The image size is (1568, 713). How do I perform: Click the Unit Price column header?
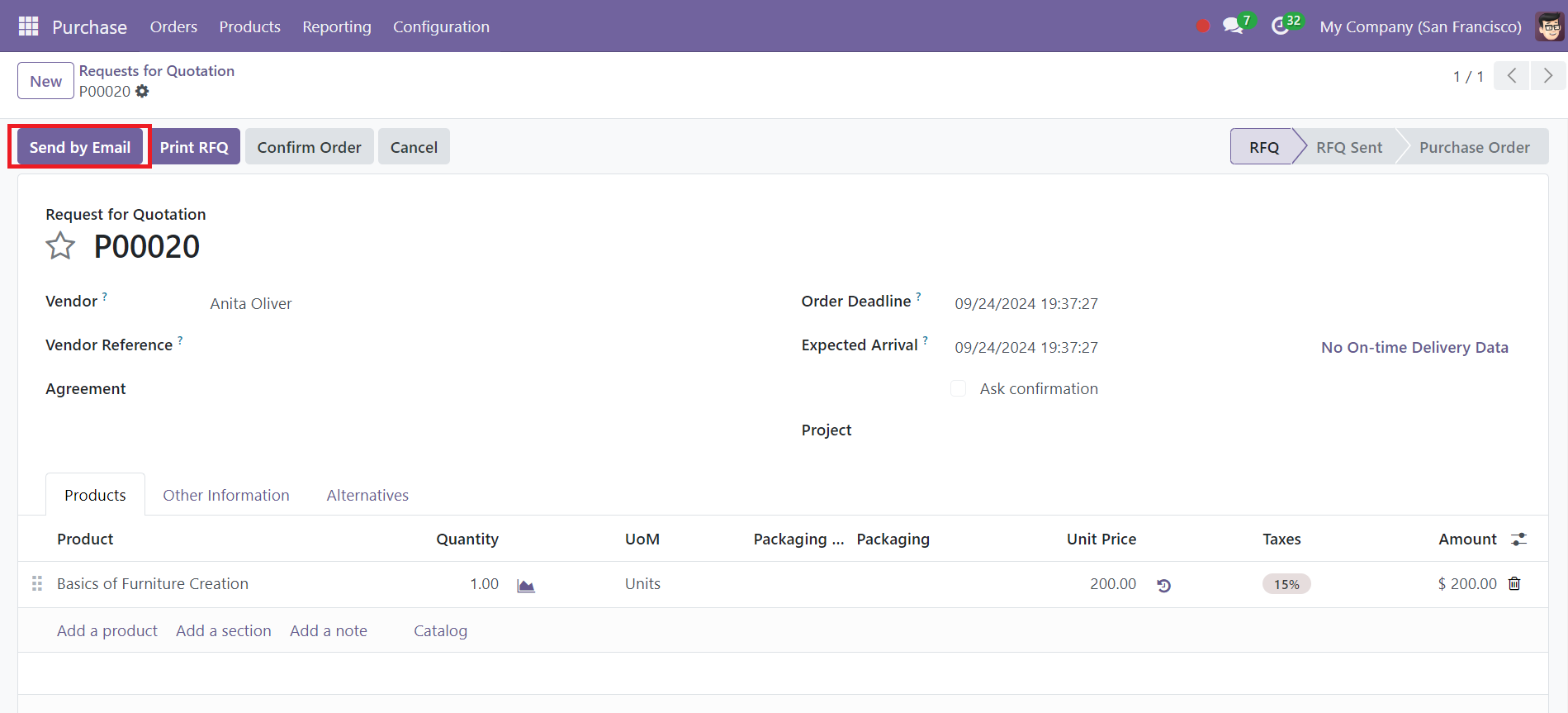pyautogui.click(x=1101, y=539)
